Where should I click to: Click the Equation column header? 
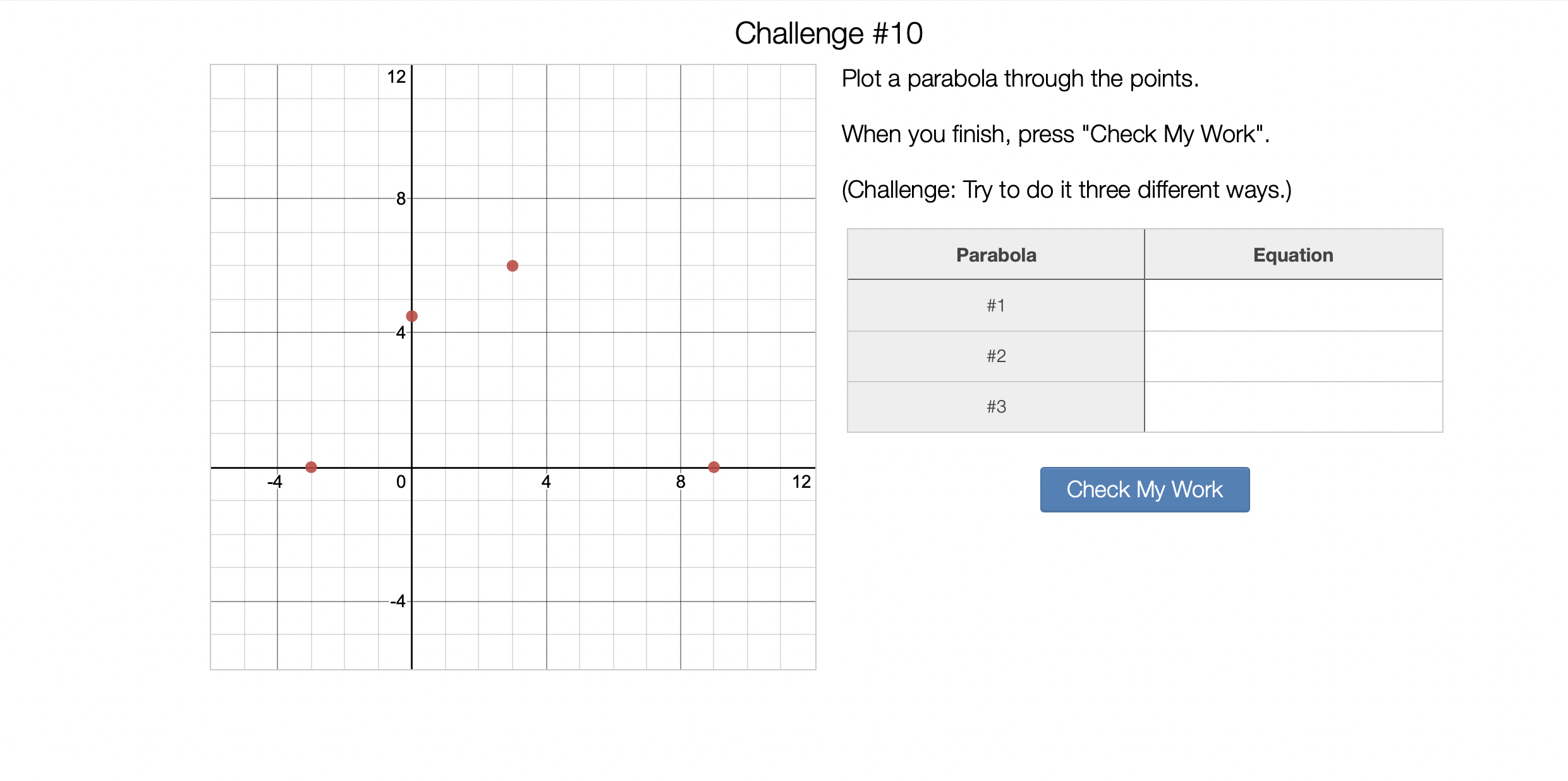click(x=1293, y=255)
